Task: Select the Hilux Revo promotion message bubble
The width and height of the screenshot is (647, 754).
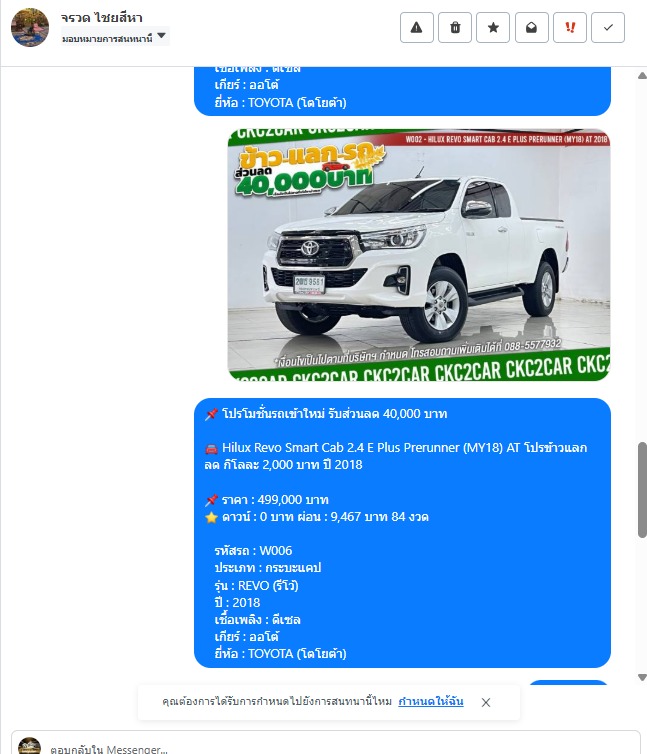Action: click(x=402, y=533)
